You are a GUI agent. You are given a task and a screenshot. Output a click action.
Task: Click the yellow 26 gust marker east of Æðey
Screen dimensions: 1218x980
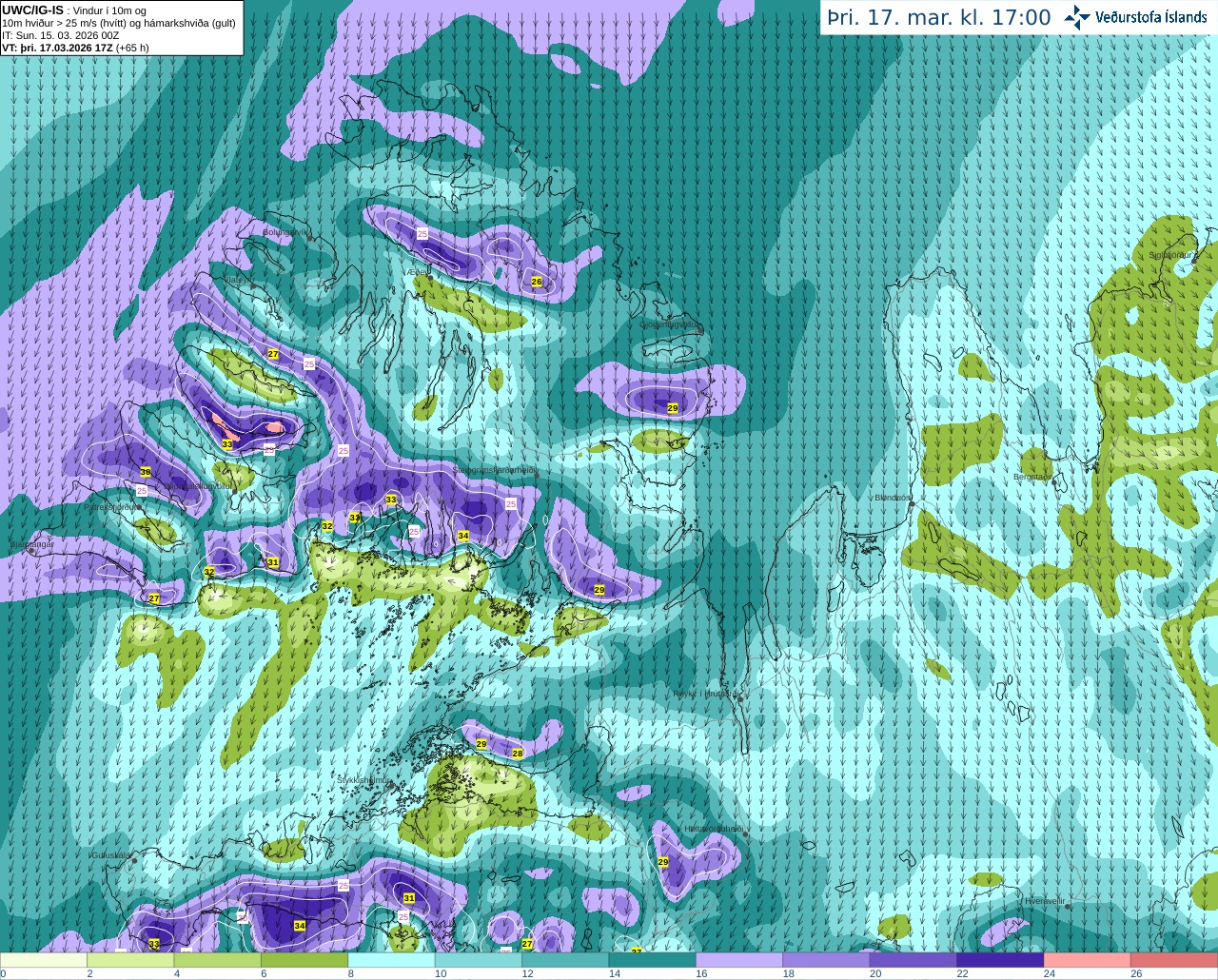537,282
